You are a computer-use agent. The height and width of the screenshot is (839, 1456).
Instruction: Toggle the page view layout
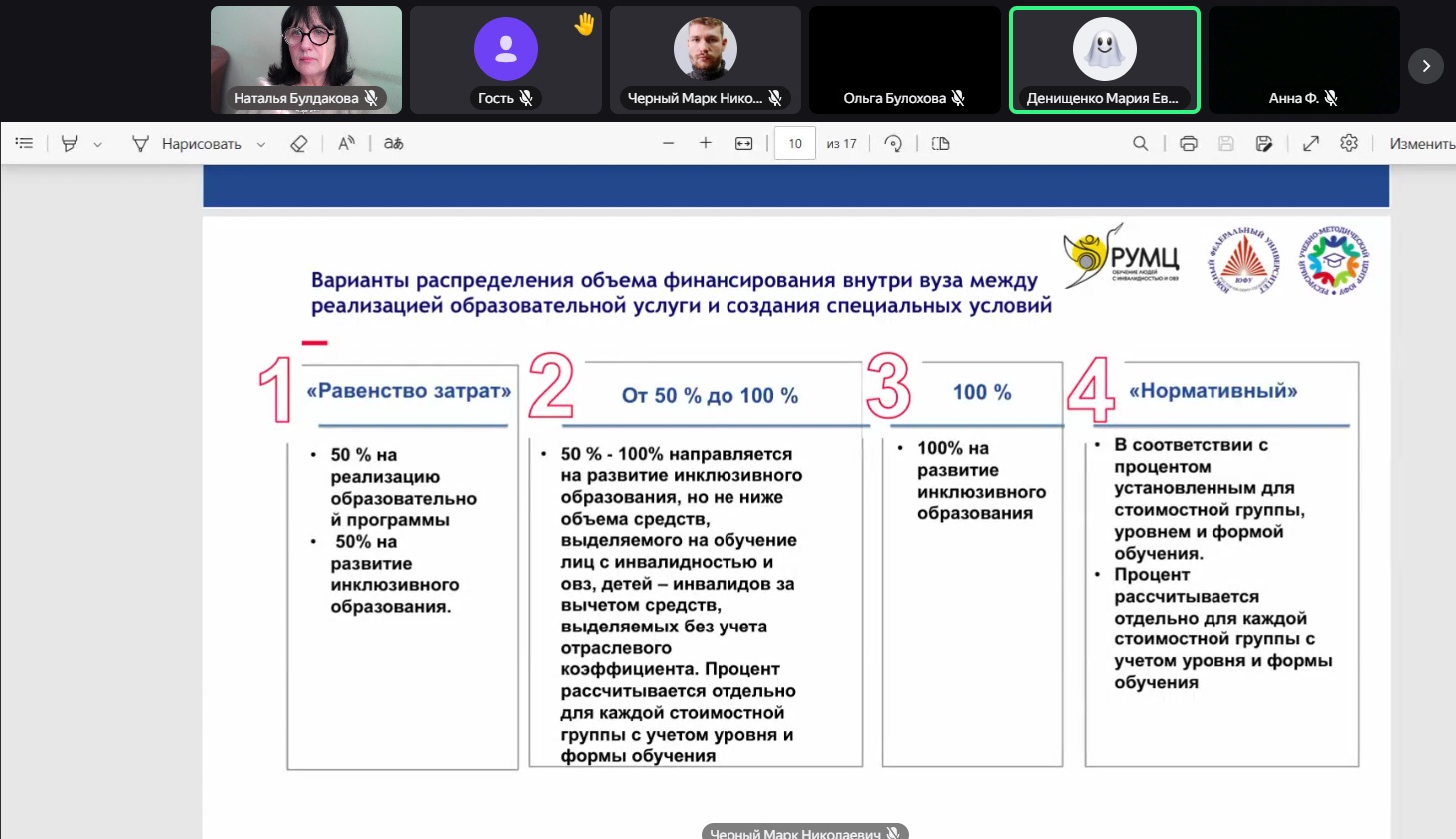940,144
